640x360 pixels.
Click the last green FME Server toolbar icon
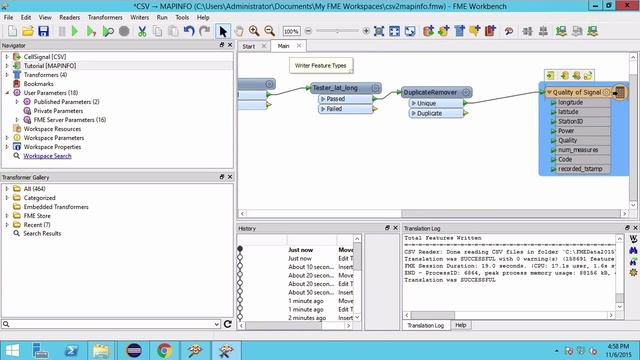pos(593,31)
